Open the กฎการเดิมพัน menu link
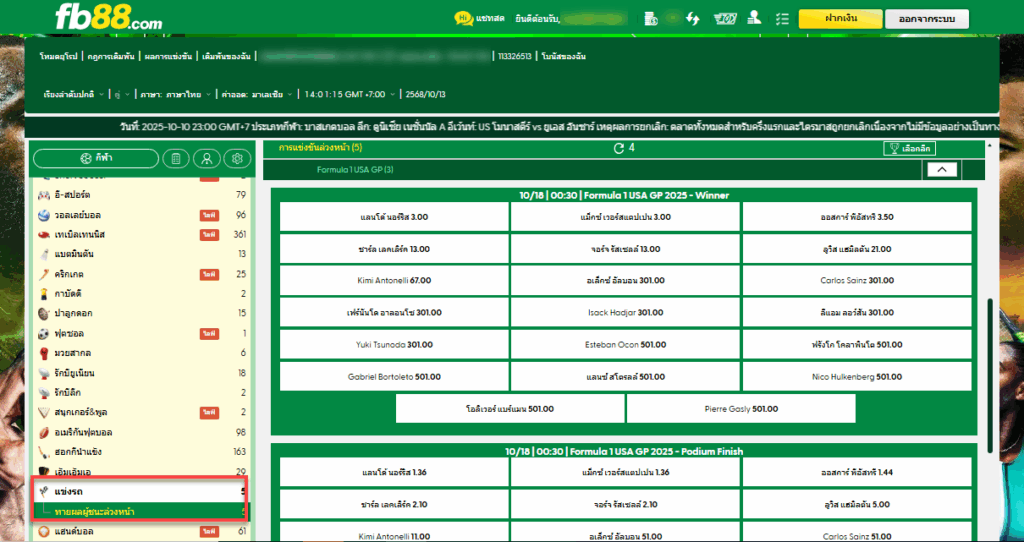 click(x=112, y=57)
